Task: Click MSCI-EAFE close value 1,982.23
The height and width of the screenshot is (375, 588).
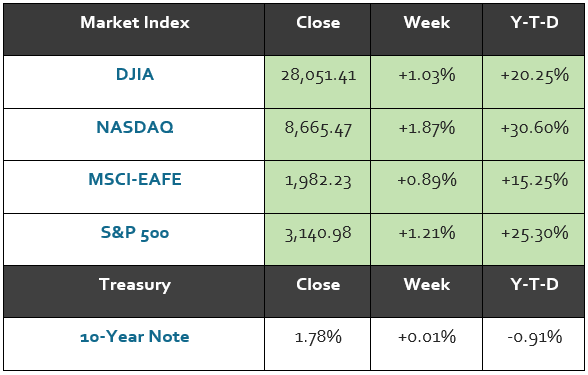Action: (318, 181)
